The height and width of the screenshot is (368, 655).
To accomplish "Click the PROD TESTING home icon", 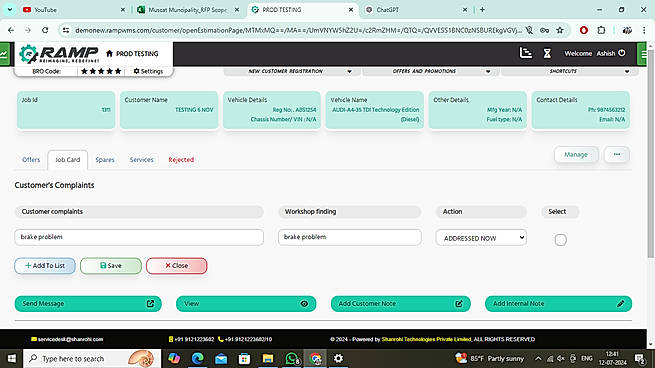I will pos(109,53).
